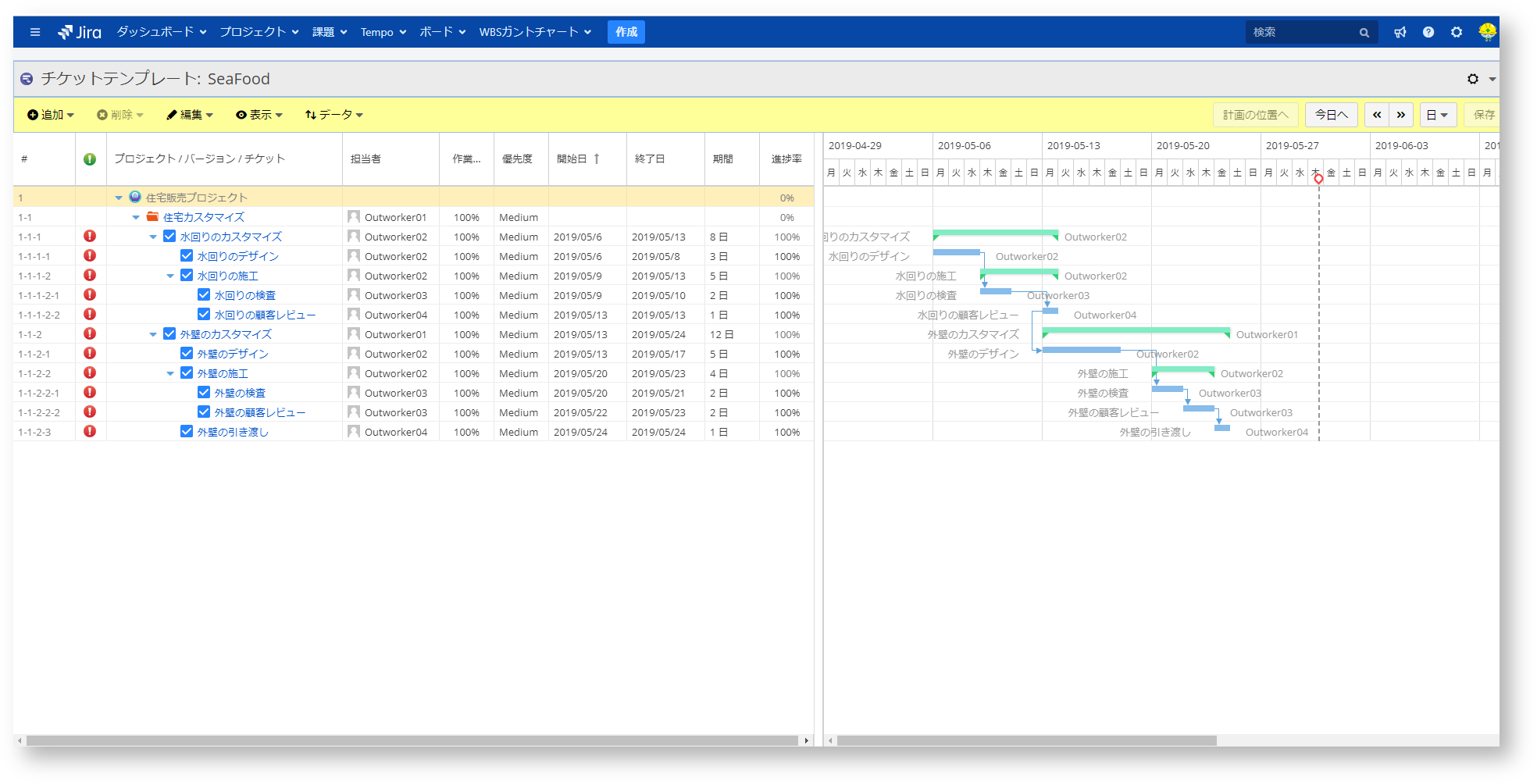Click Outworker04 avatar in 外壁の引き渡し row
This screenshot has width=1537, height=784.
[354, 431]
